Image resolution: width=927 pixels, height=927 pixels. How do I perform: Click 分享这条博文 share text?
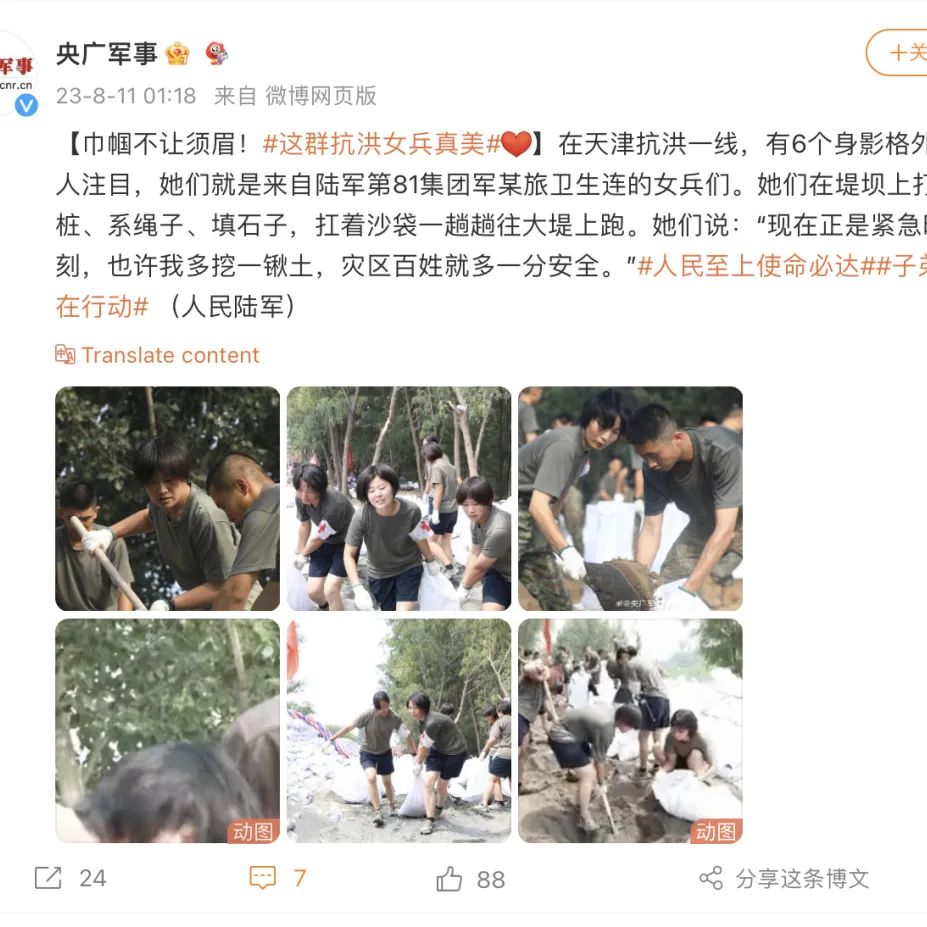tap(802, 879)
